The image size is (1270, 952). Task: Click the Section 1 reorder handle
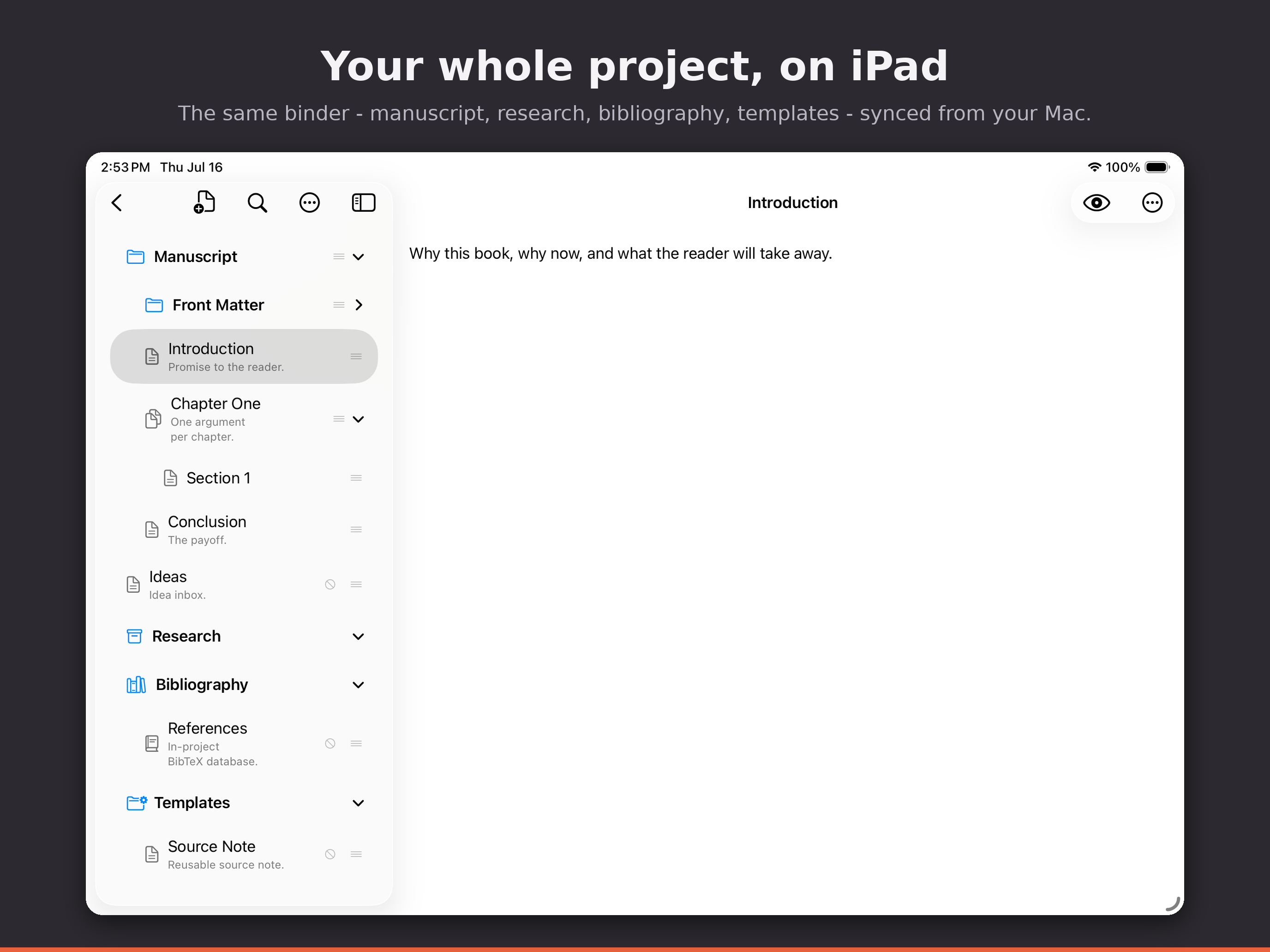pyautogui.click(x=356, y=478)
